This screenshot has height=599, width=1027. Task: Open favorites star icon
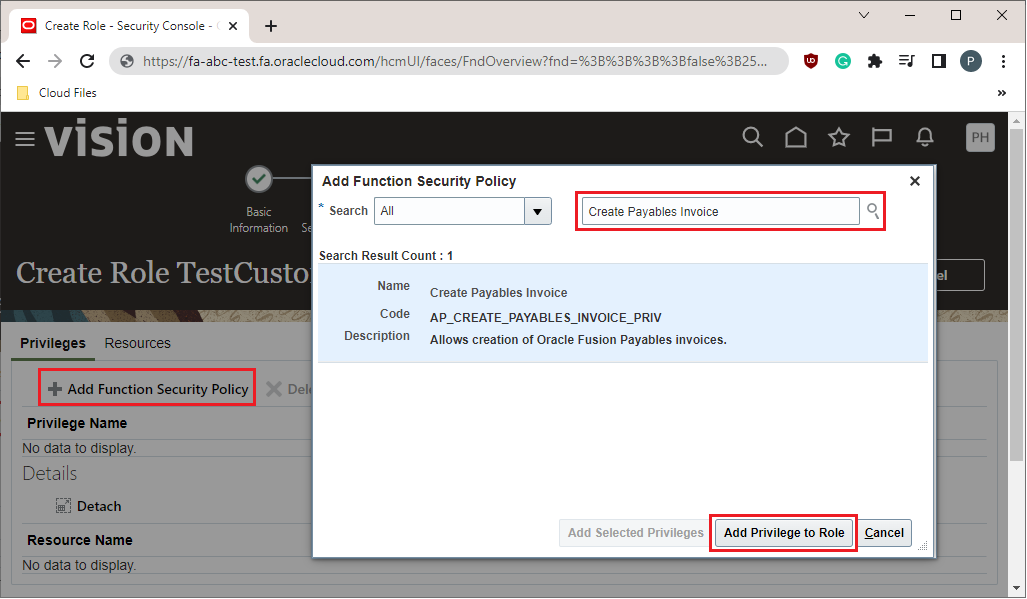coord(838,137)
